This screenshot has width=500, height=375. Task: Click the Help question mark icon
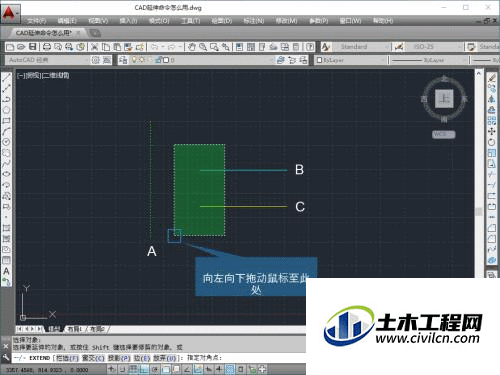click(x=310, y=47)
